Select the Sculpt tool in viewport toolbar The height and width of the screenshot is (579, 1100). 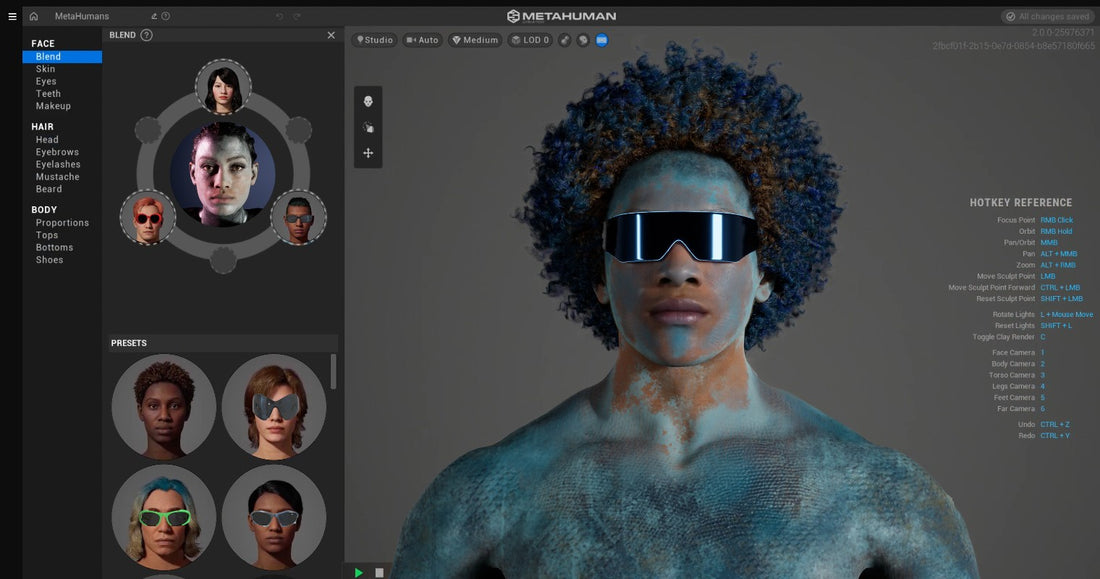click(x=368, y=127)
